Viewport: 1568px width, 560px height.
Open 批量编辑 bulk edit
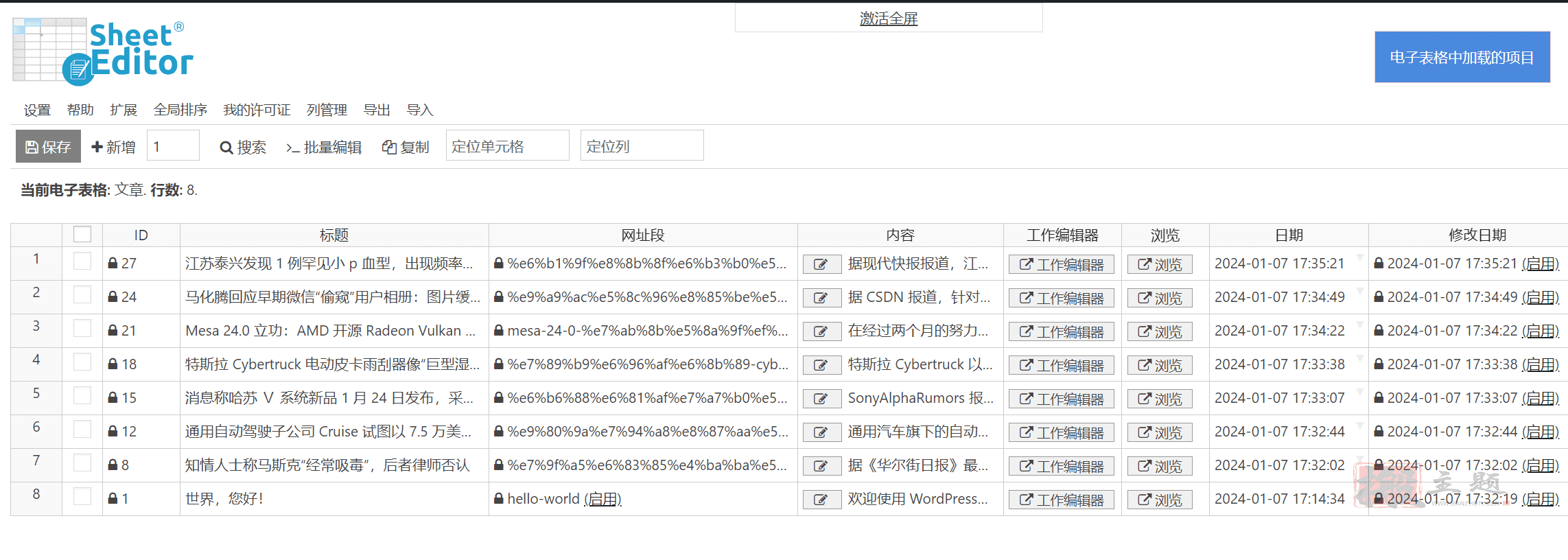323,147
